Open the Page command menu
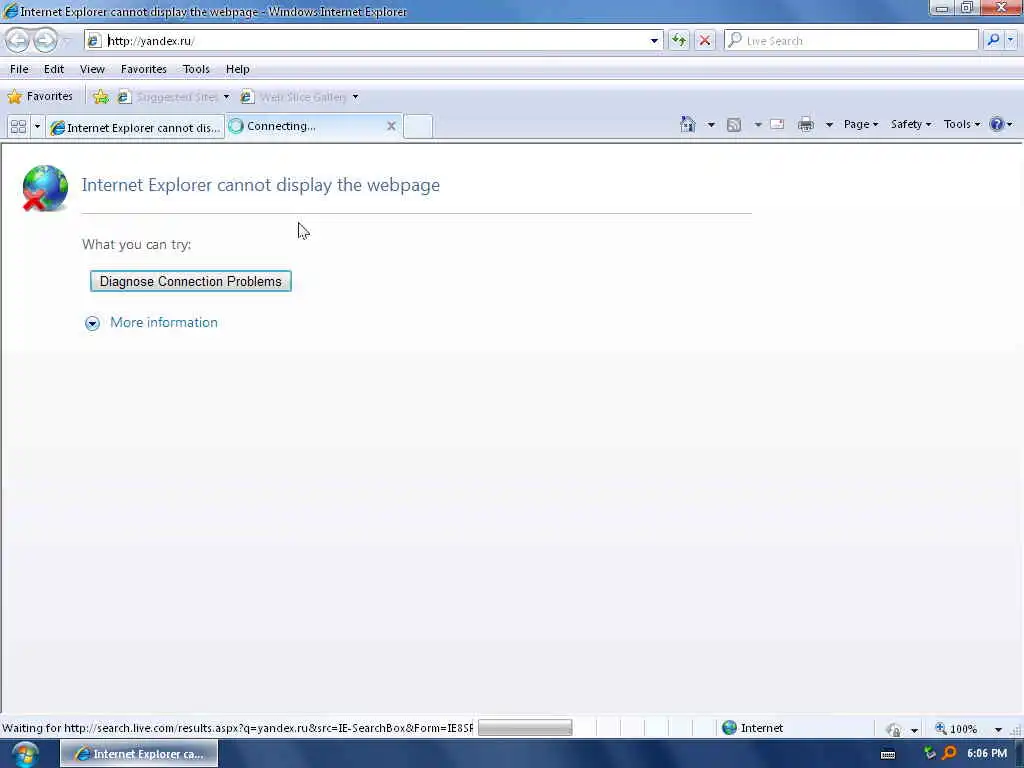This screenshot has height=768, width=1024. click(x=861, y=124)
